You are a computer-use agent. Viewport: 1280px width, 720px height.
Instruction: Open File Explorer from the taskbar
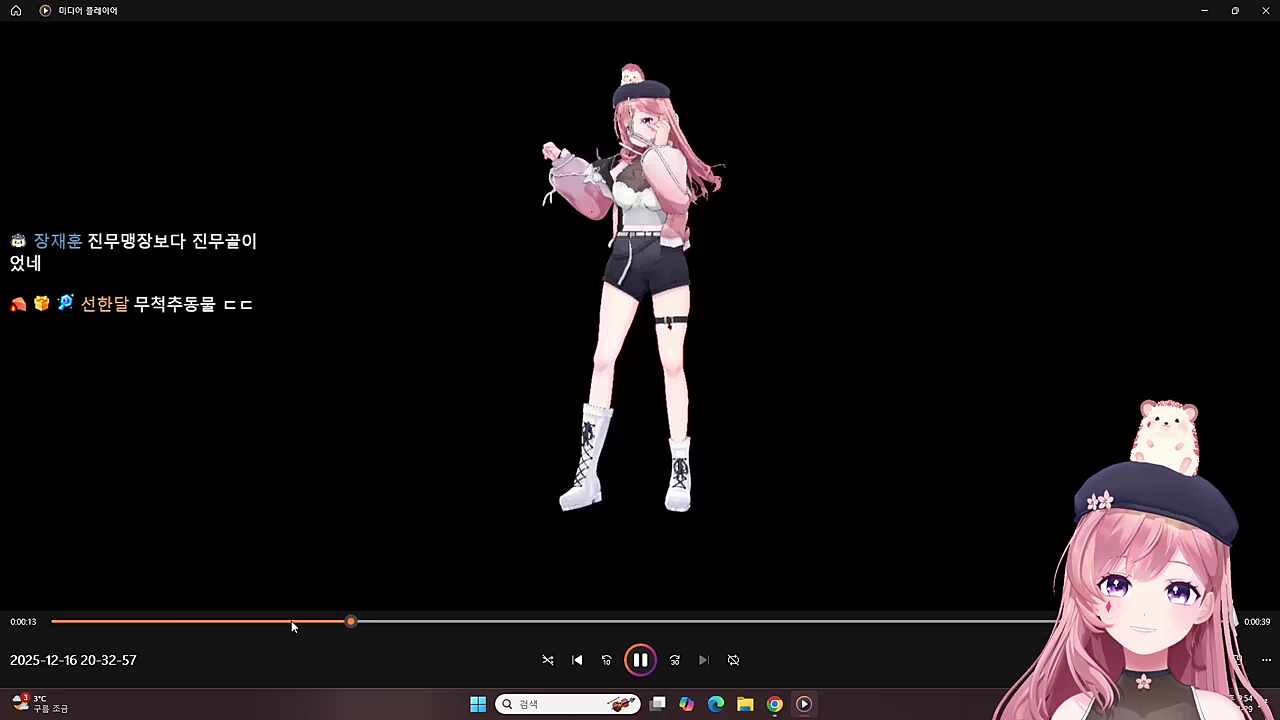click(x=745, y=704)
